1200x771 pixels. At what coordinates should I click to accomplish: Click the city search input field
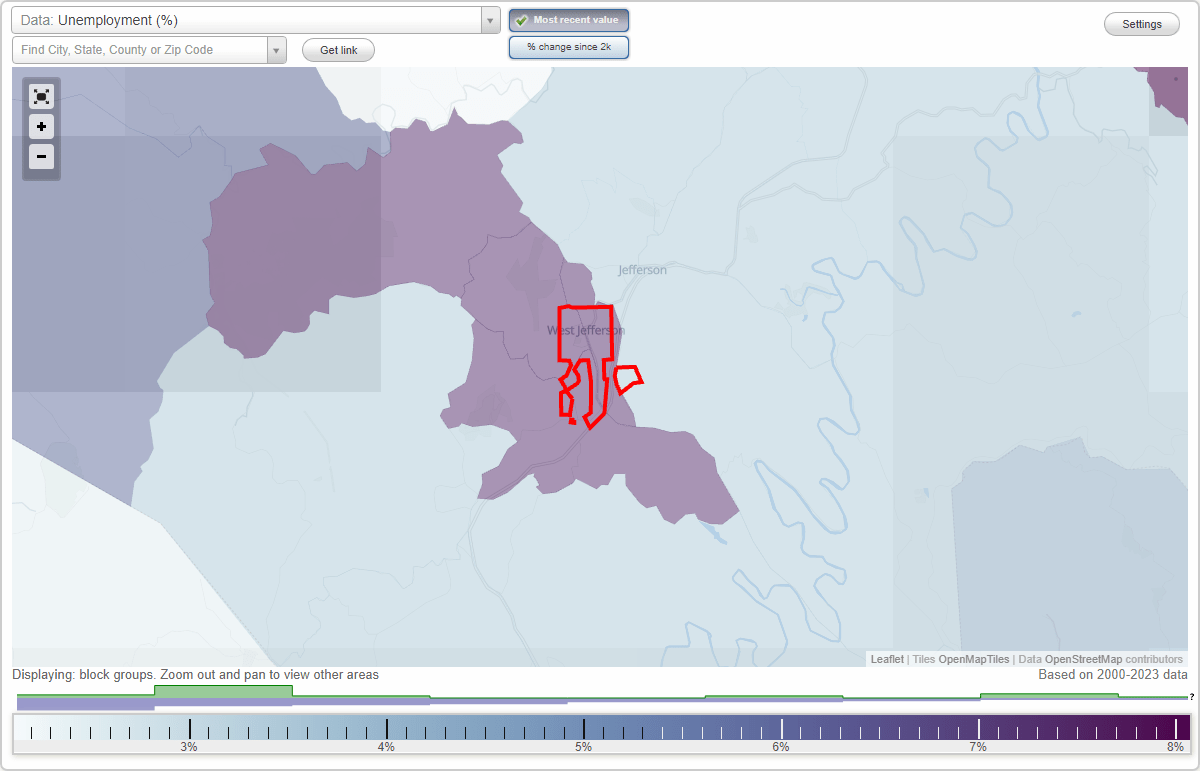click(140, 48)
